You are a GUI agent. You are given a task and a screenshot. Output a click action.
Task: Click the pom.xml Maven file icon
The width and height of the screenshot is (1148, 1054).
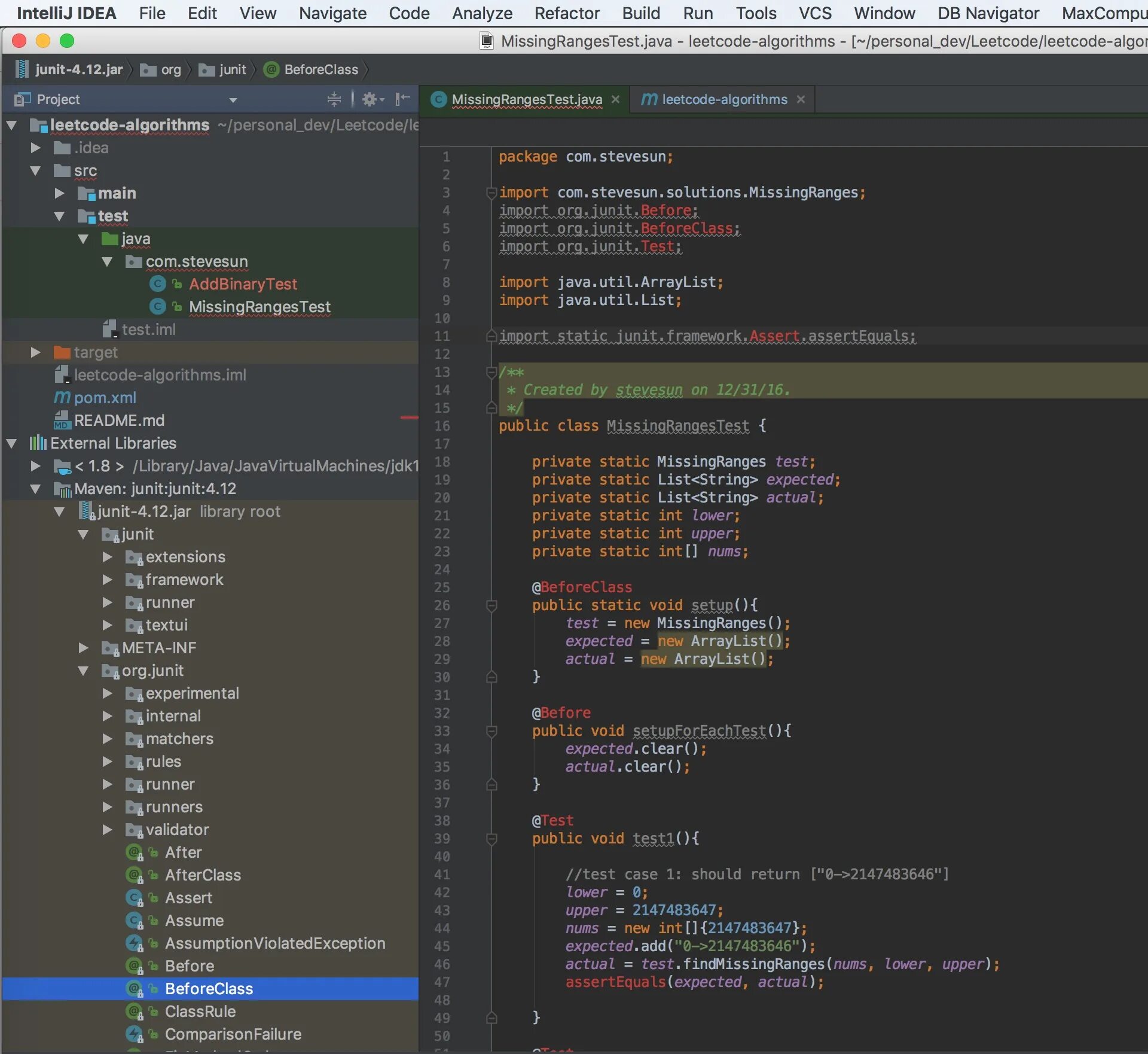click(x=62, y=397)
